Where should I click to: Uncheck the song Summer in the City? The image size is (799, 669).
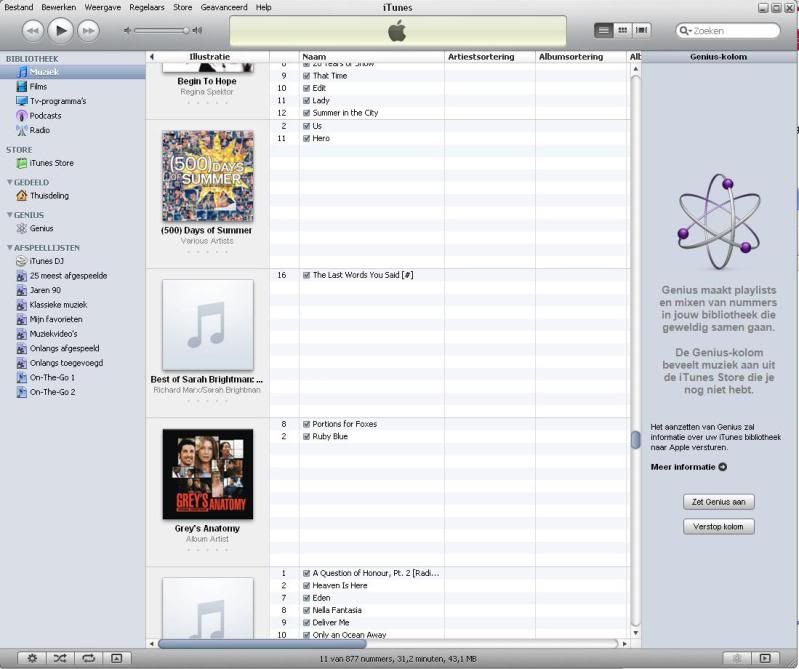[x=306, y=113]
